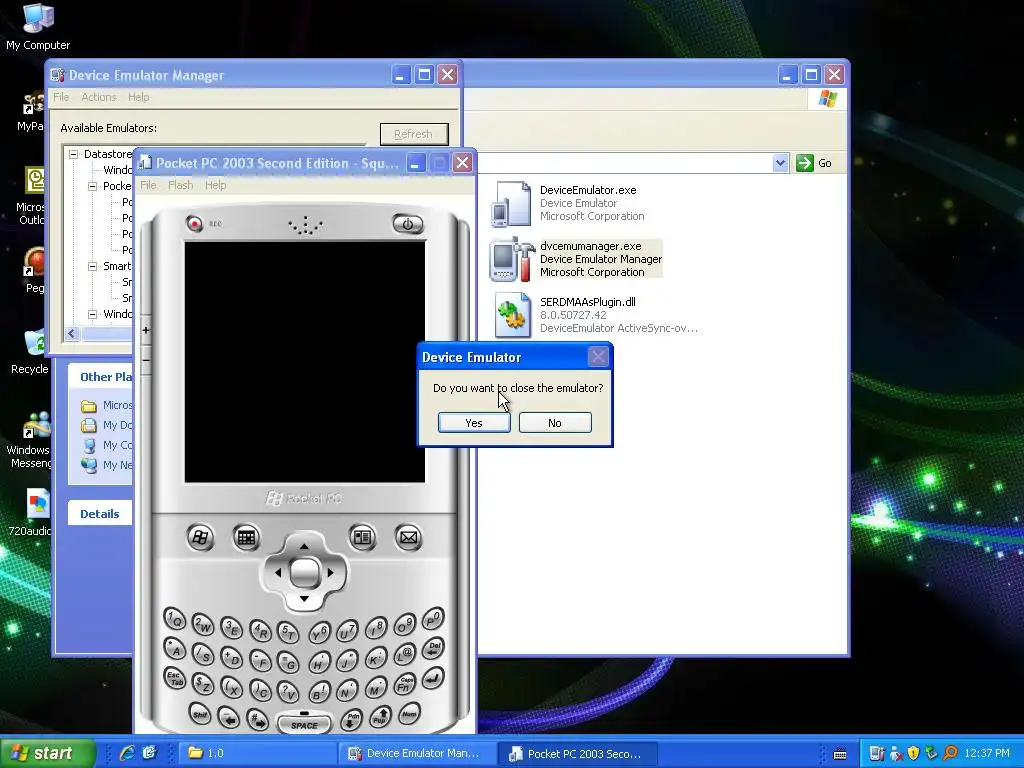Tap the Q key on emulator keyboard
The image size is (1024, 768).
tap(174, 618)
